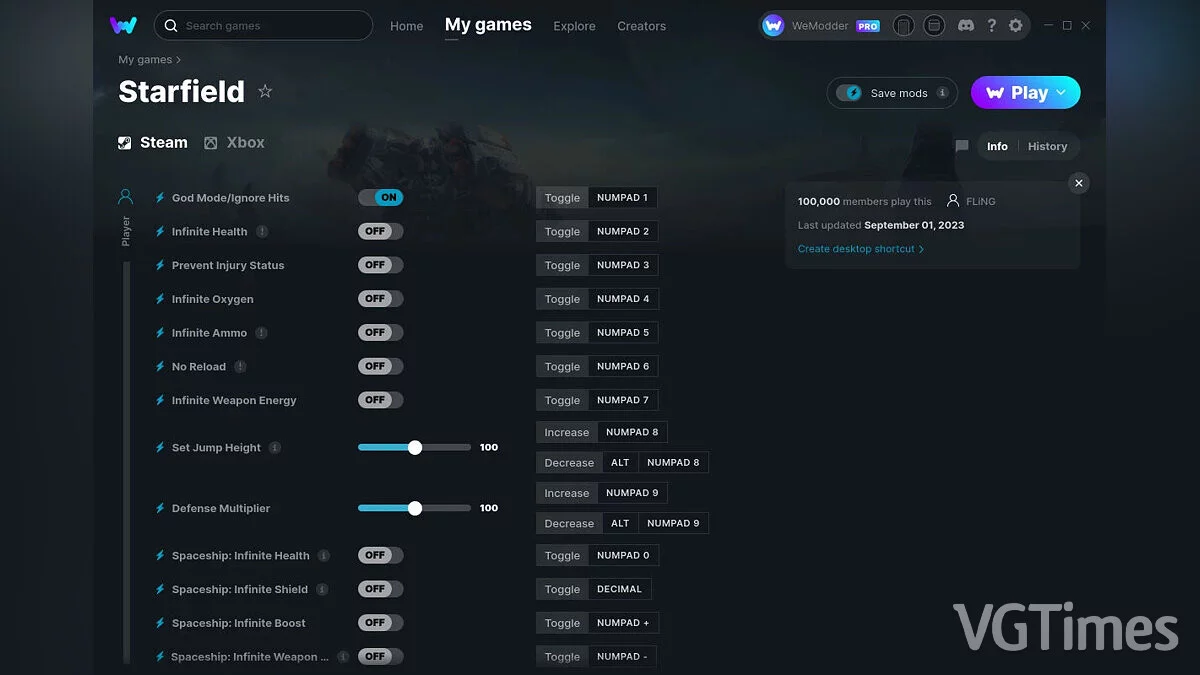
Task: Switch to the Explore tab
Action: [x=574, y=26]
